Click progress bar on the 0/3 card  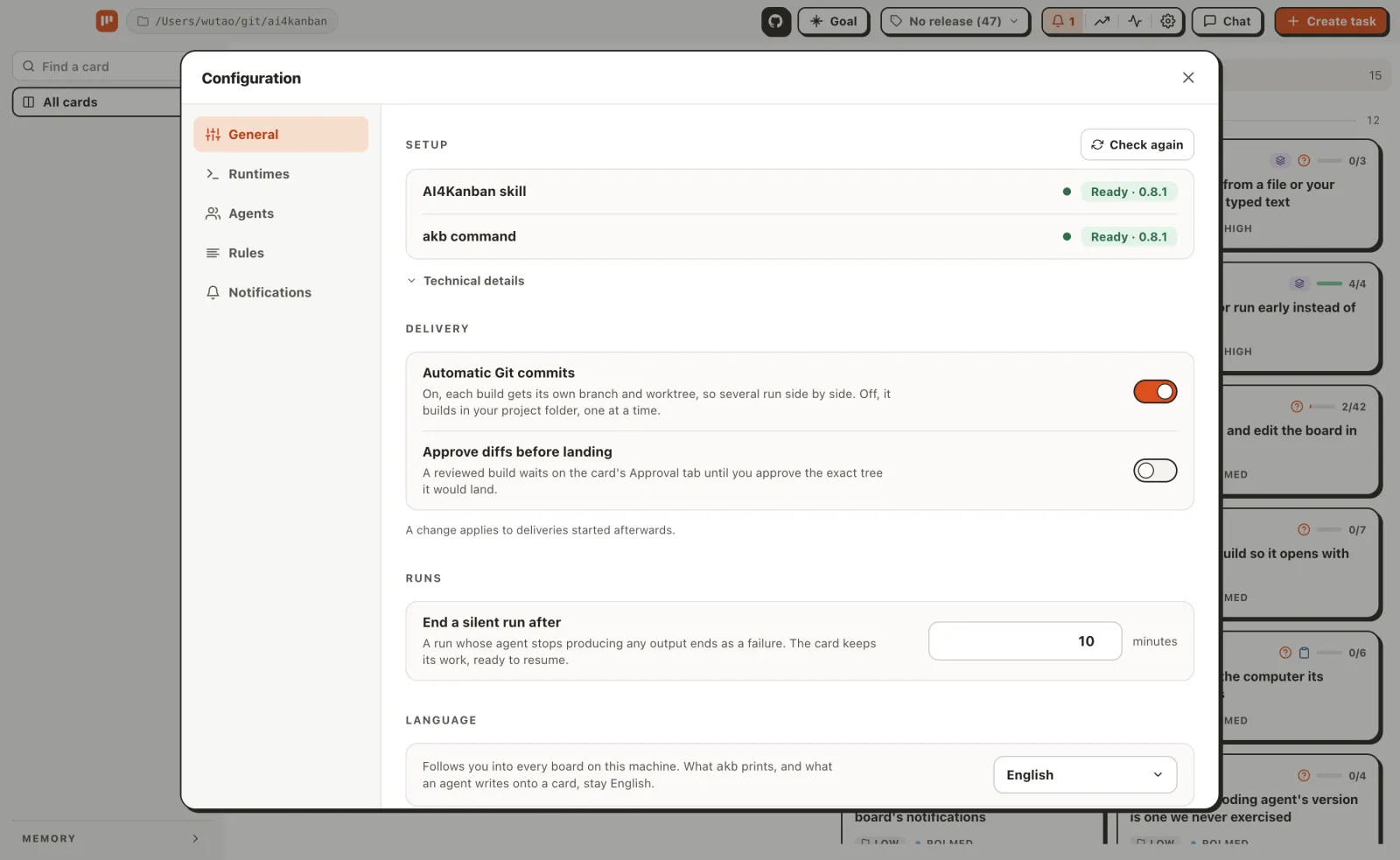pyautogui.click(x=1329, y=161)
